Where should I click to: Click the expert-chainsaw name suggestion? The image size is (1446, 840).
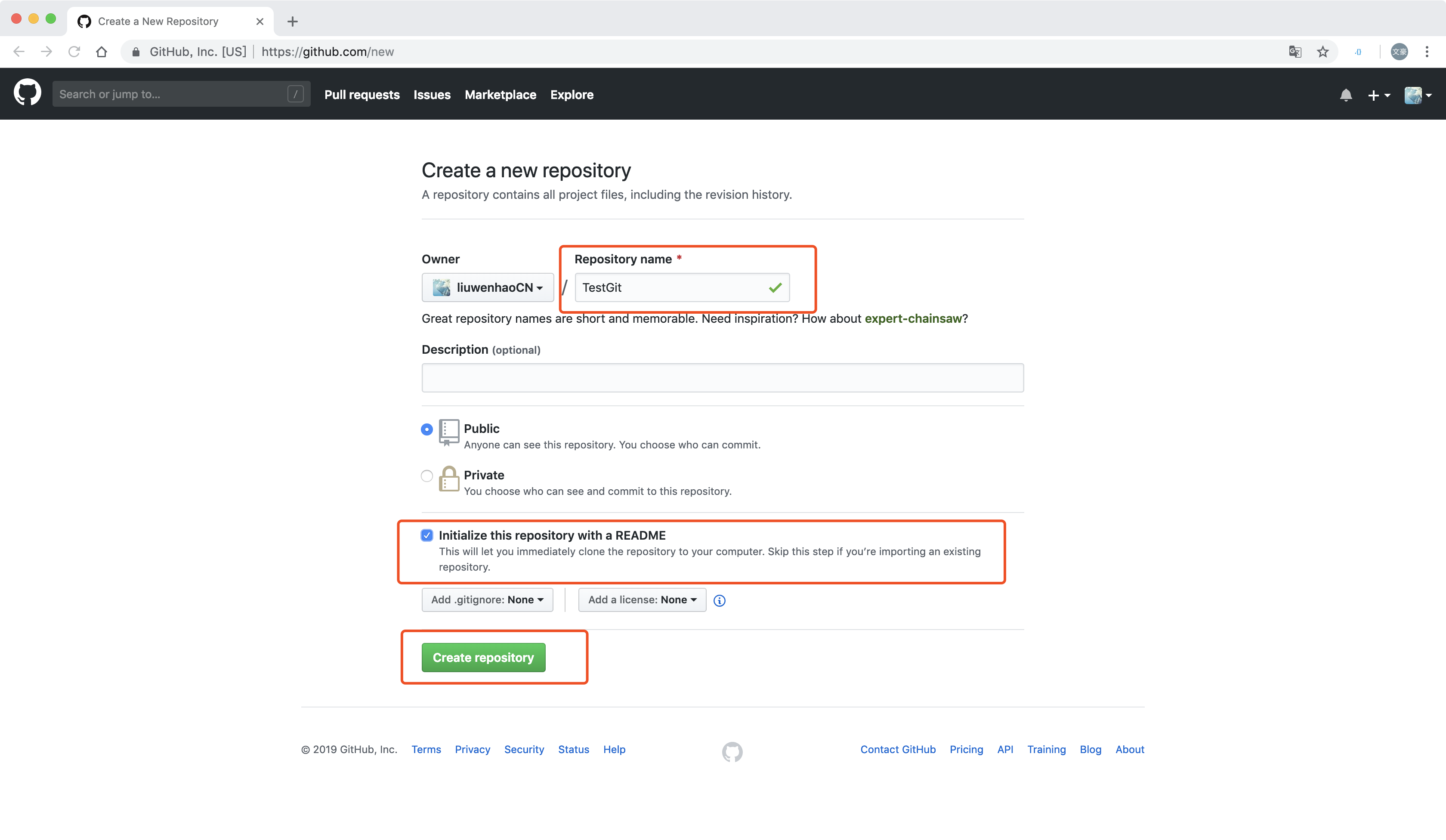point(913,318)
